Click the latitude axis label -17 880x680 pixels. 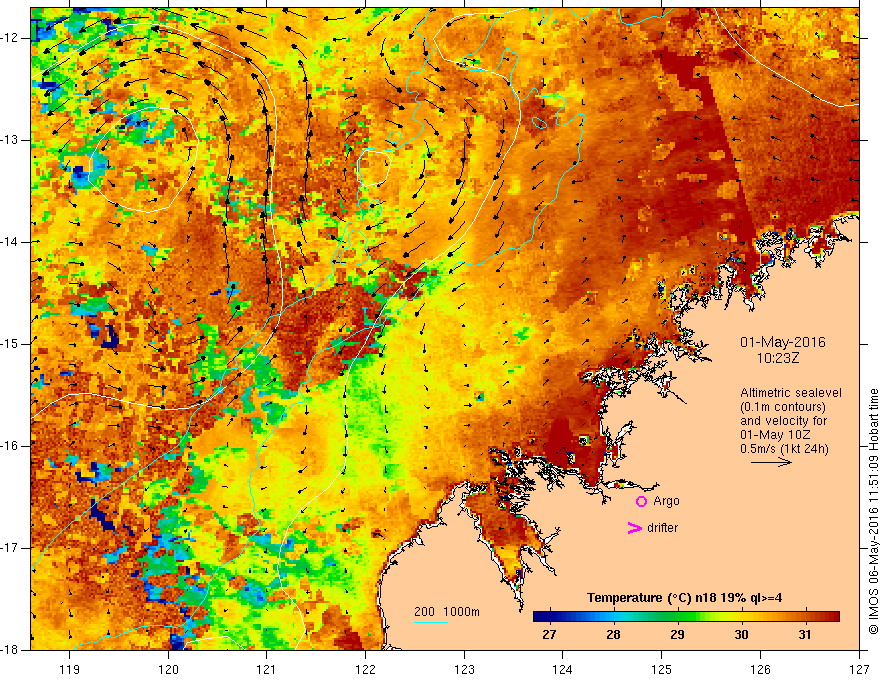[x=11, y=548]
